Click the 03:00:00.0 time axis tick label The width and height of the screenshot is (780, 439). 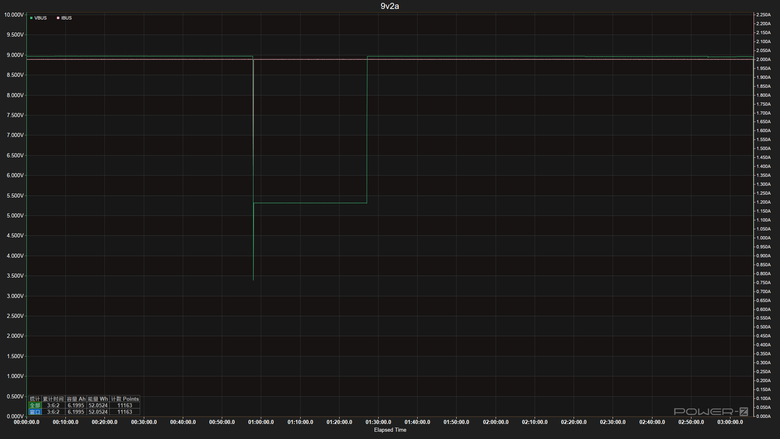click(x=730, y=422)
